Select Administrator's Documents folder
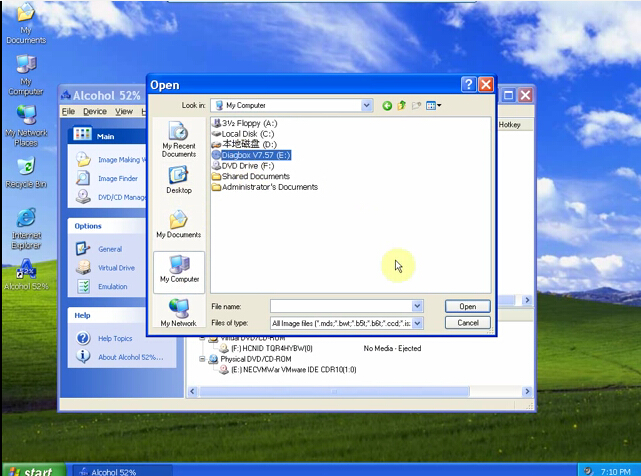The image size is (641, 476). point(265,187)
